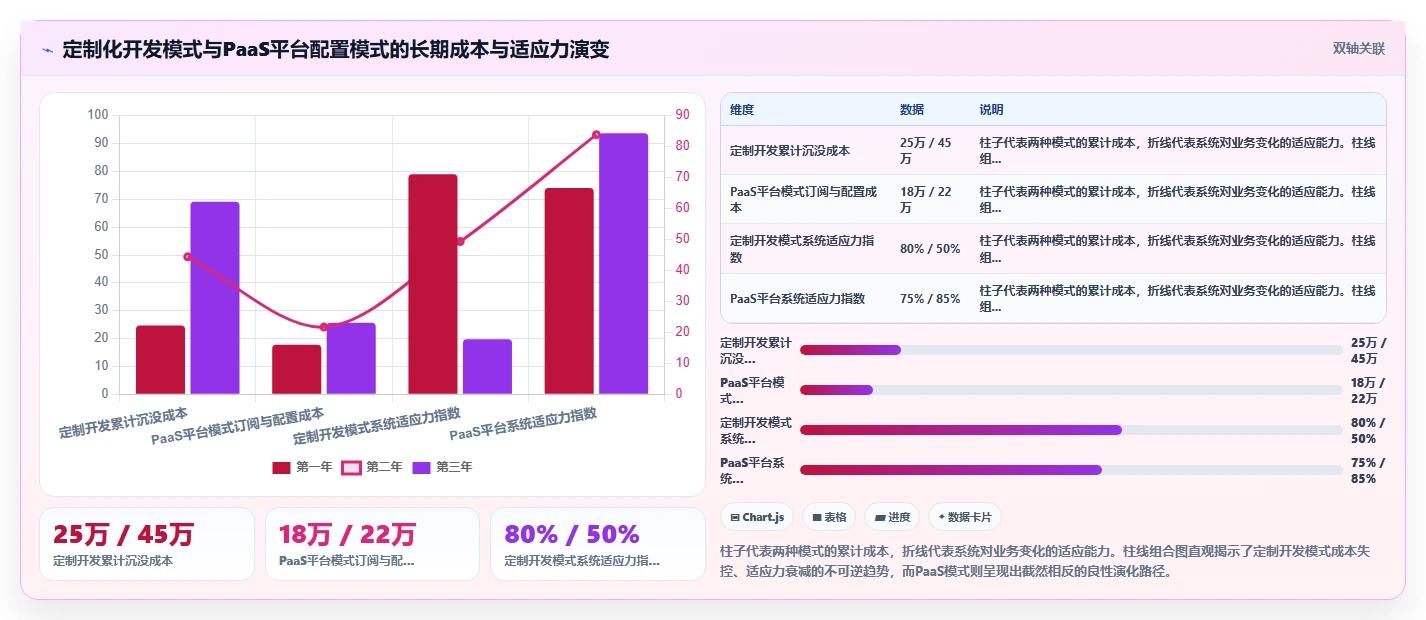1426x620 pixels.
Task: Select the Chart.js tag chip
Action: 757,517
